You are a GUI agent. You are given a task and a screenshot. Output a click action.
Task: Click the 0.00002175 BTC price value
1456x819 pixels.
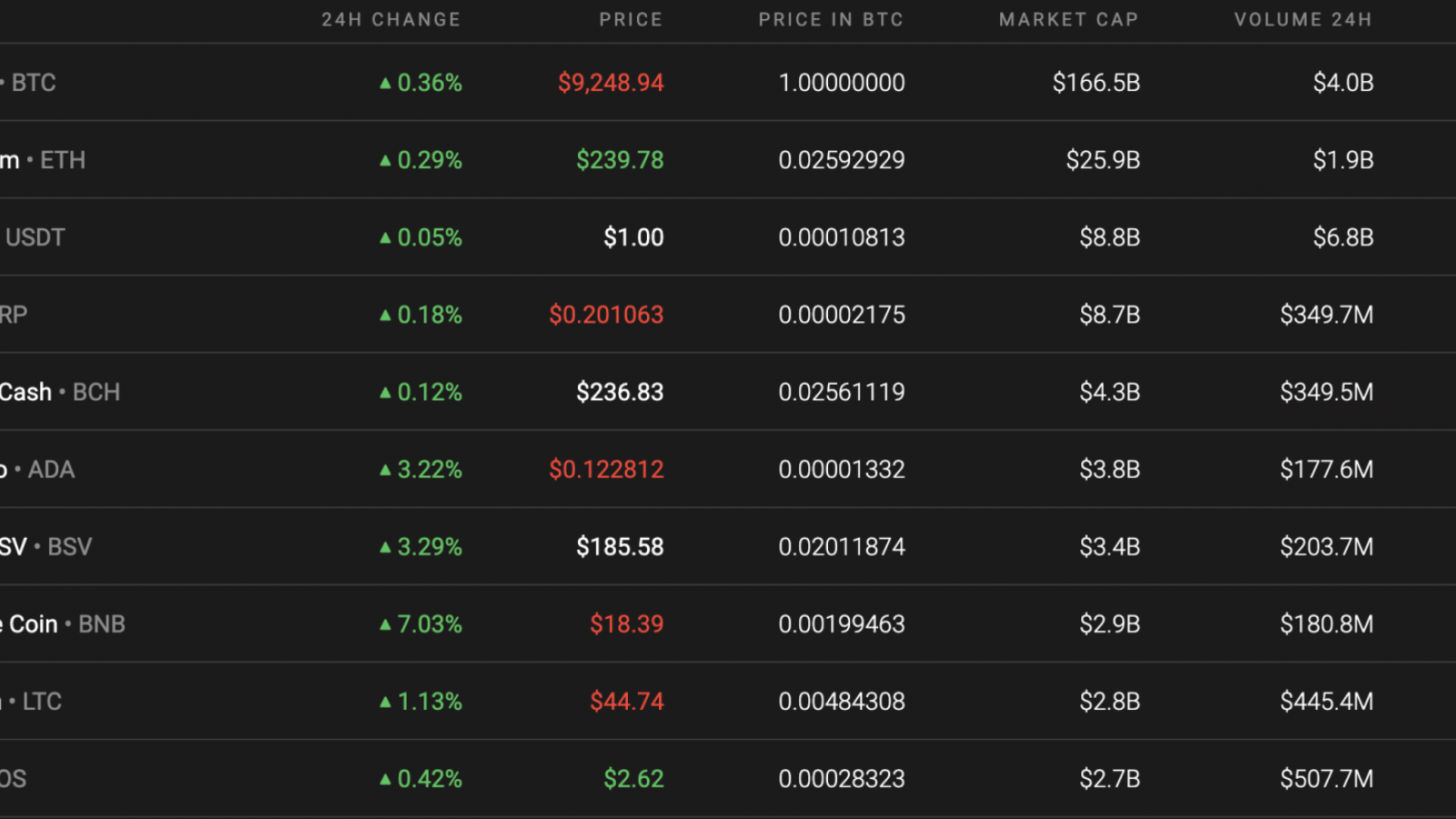(842, 315)
